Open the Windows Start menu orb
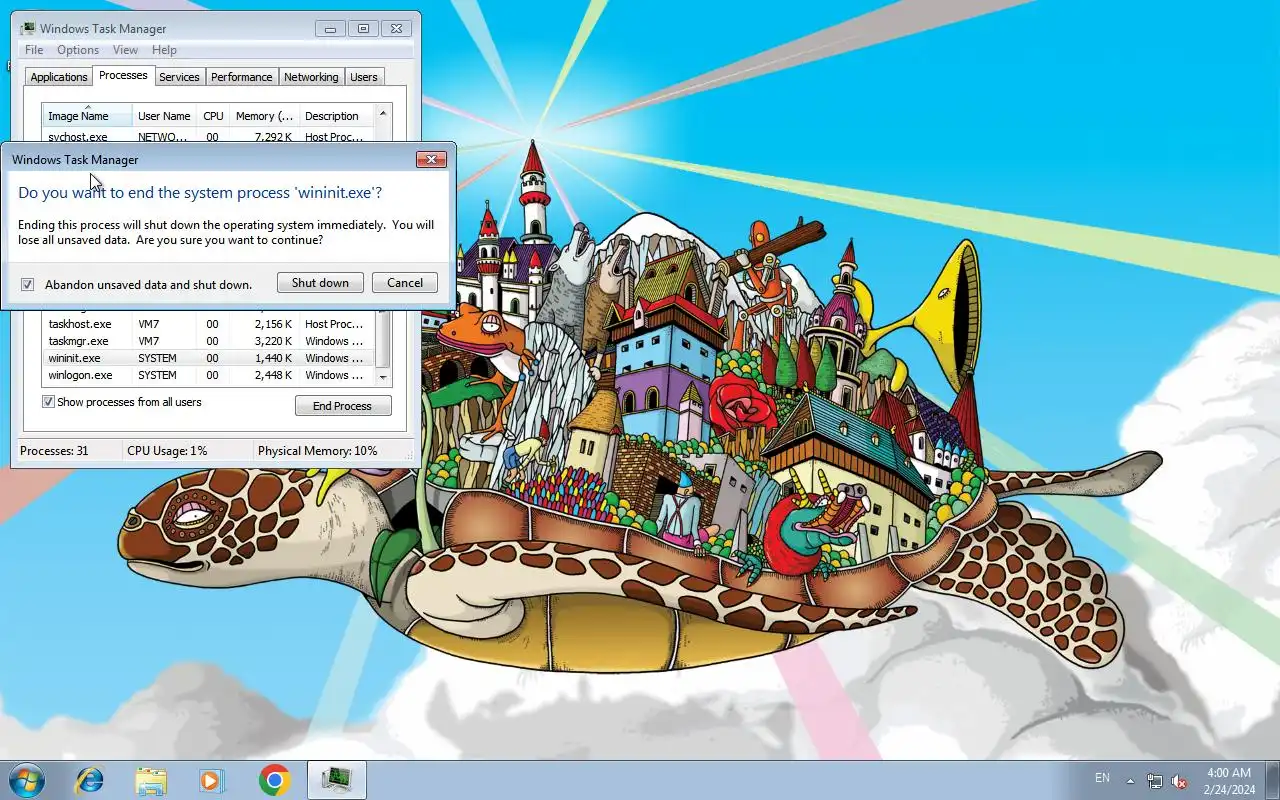The width and height of the screenshot is (1280, 800). pos(27,779)
